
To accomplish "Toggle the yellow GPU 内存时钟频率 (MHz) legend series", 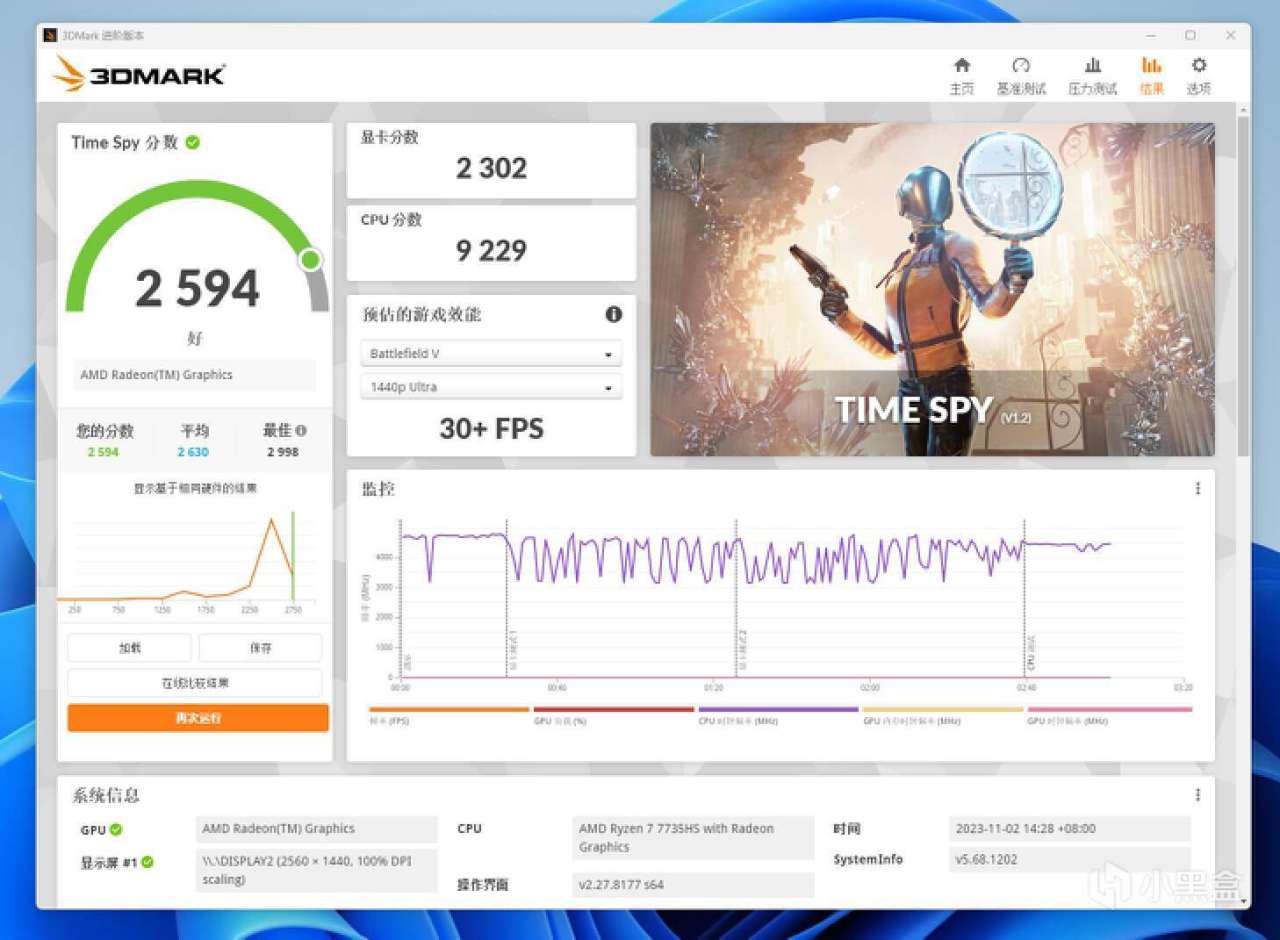I will (x=943, y=716).
